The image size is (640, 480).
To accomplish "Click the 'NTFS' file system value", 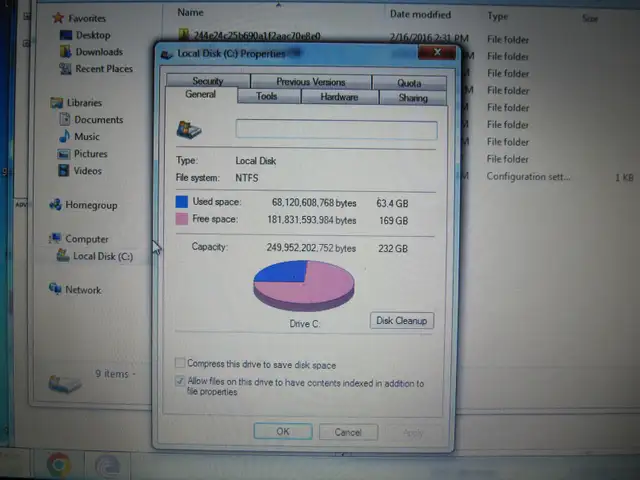I will coord(247,178).
